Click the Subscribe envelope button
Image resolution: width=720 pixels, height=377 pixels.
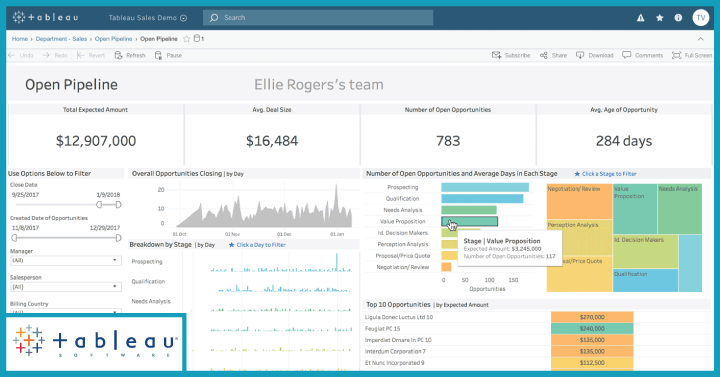pos(511,55)
